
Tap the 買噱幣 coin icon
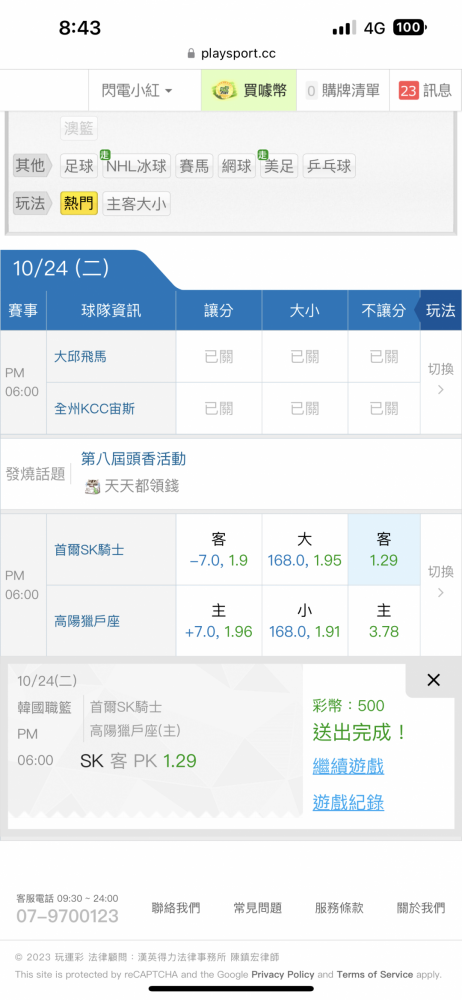pos(224,91)
